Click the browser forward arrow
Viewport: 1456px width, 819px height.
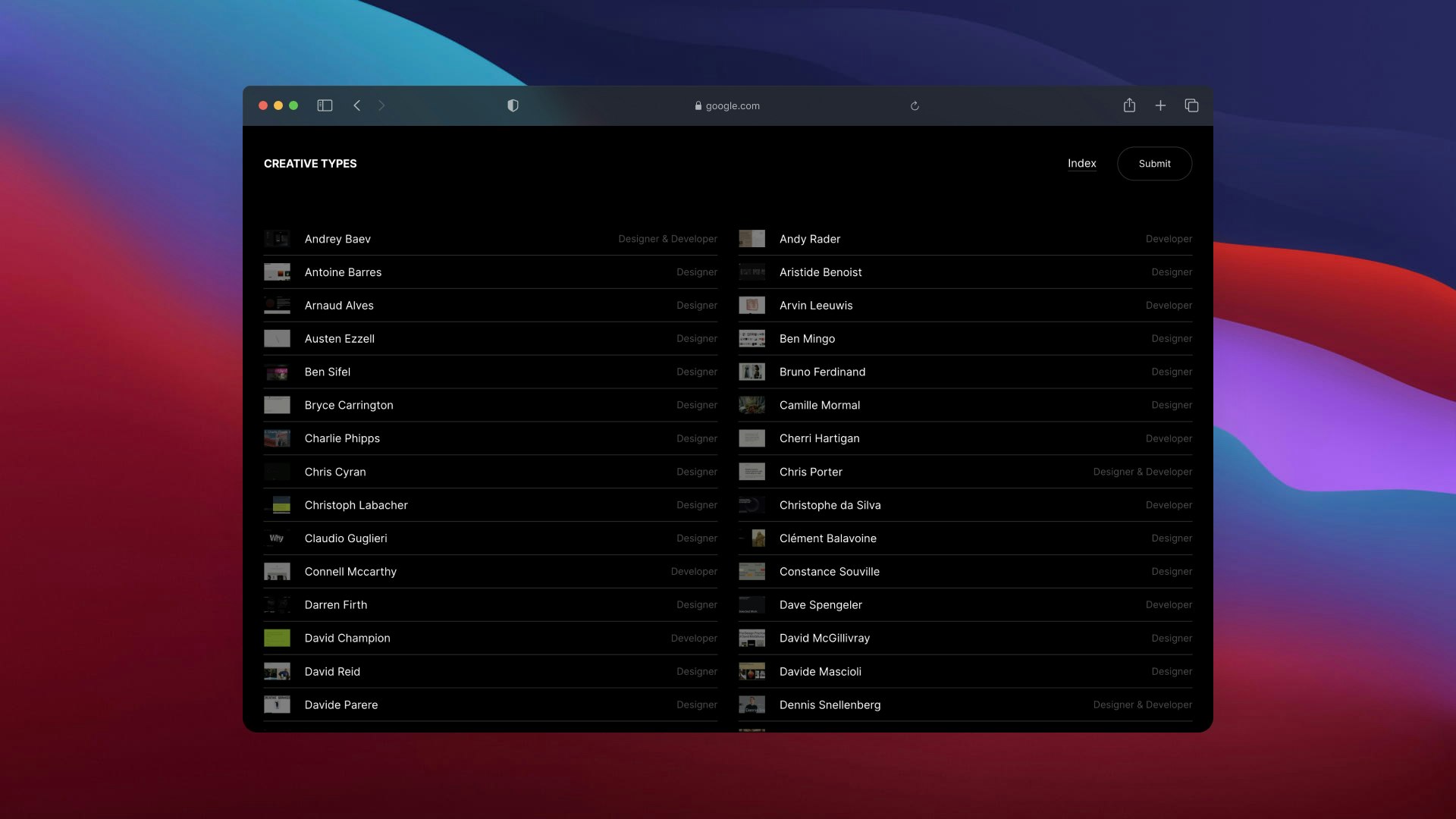381,105
